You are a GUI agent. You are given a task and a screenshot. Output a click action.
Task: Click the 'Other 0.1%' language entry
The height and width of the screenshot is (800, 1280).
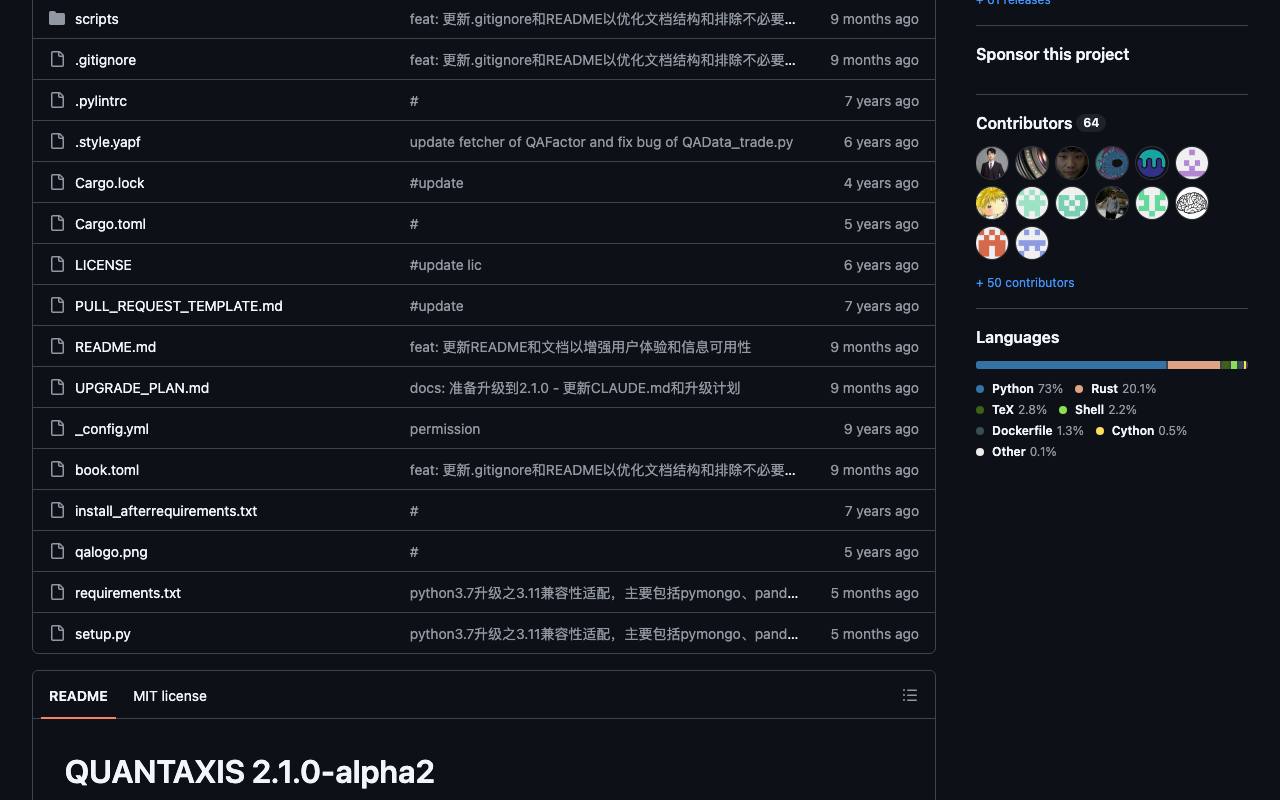pyautogui.click(x=1016, y=452)
